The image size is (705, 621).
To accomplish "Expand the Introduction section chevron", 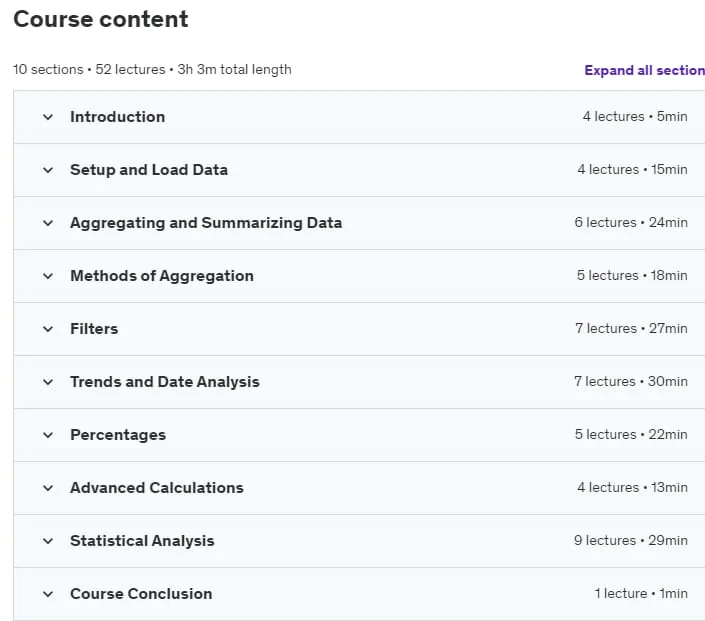I will pos(48,117).
